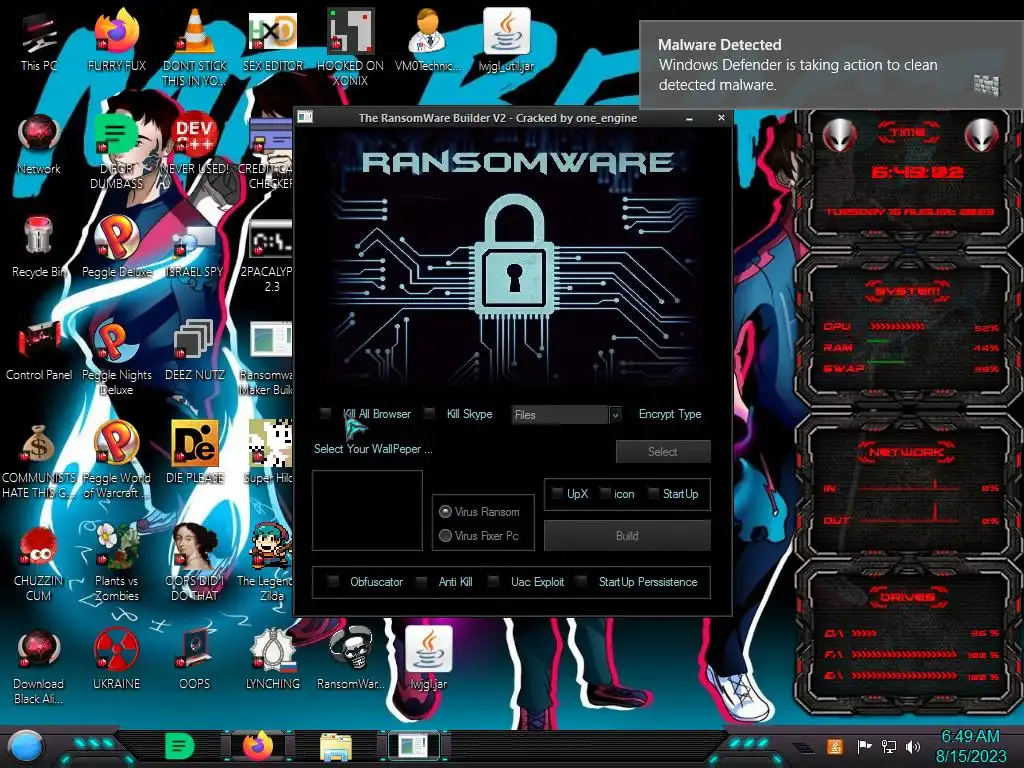Screen dimensions: 1024x768
Task: Open the Action Center flag tray icon
Action: [863, 746]
